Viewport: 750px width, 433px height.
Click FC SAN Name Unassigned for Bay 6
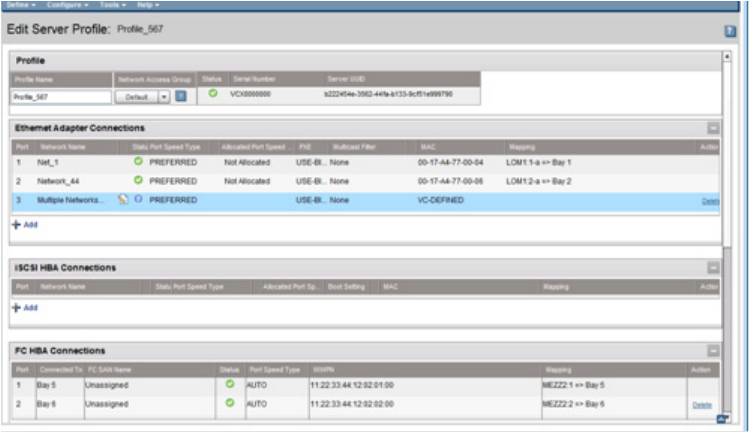coord(107,404)
